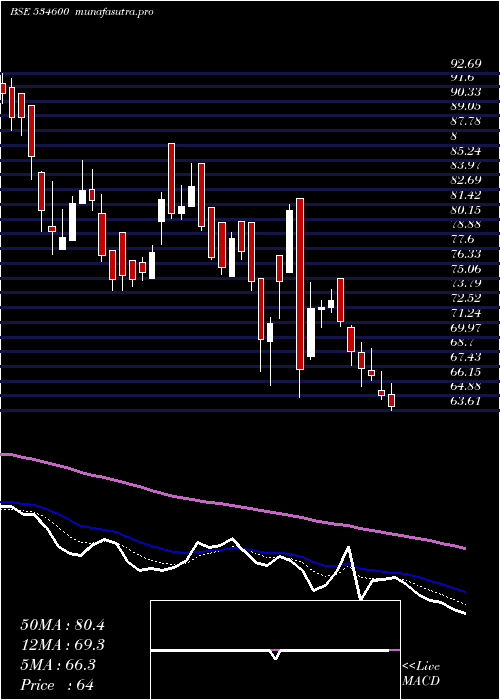Click the 89.05 price level label
Image resolution: width=500 pixels, height=700 pixels.
[x=466, y=106]
